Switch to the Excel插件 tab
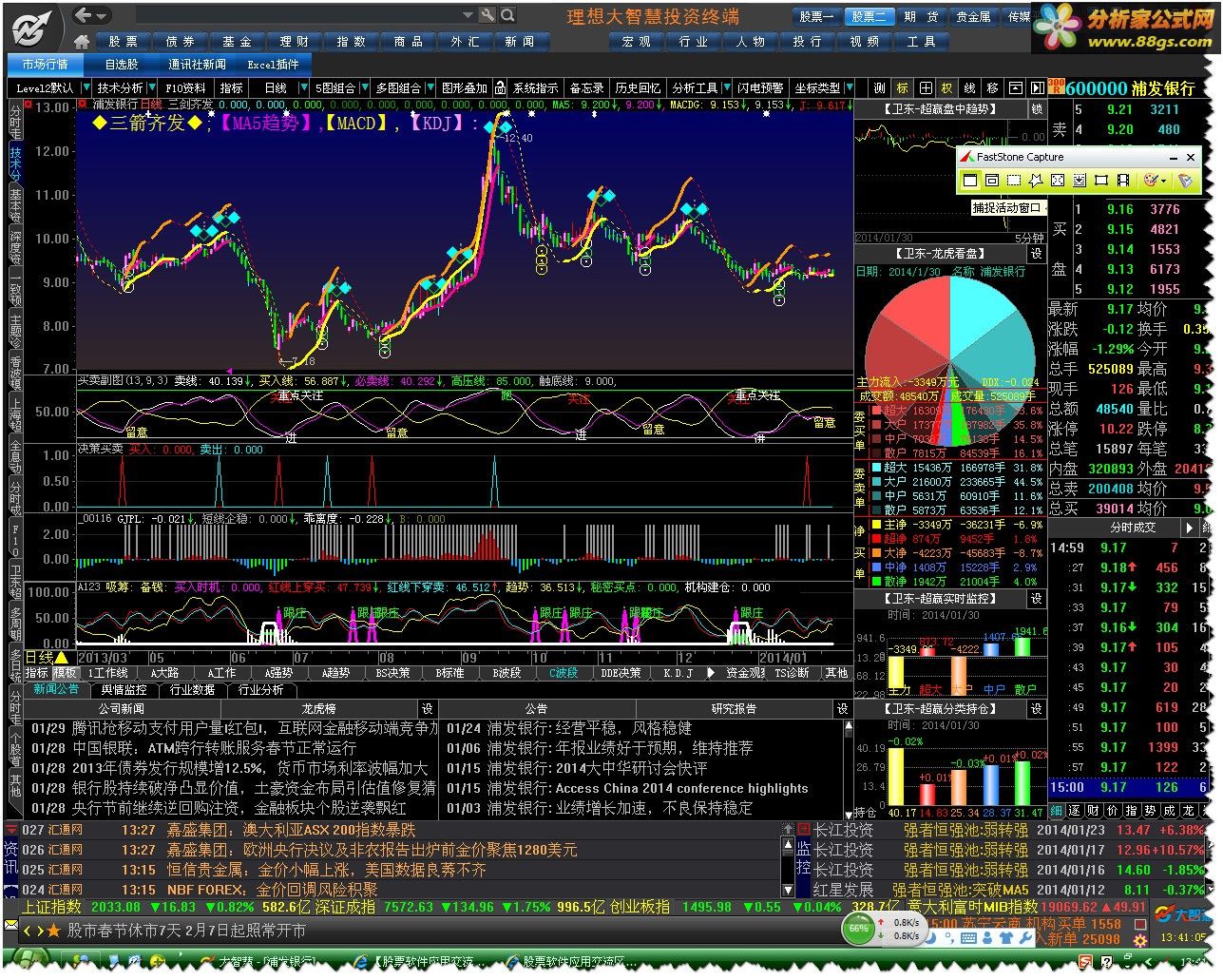 coord(273,64)
